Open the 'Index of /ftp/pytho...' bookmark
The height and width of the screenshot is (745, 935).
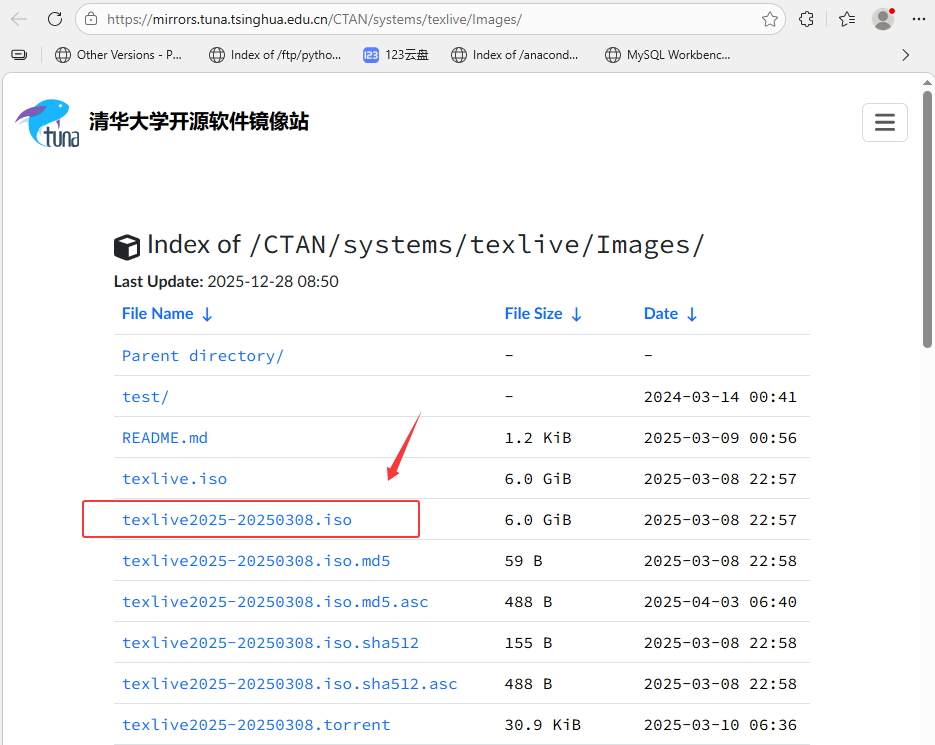pyautogui.click(x=275, y=55)
